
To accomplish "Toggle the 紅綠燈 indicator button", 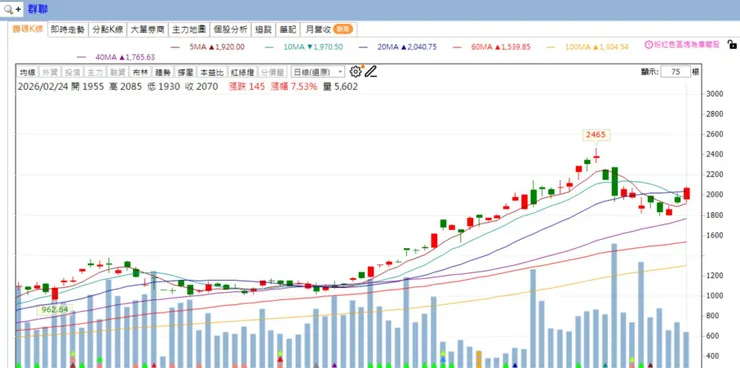I will click(x=243, y=72).
